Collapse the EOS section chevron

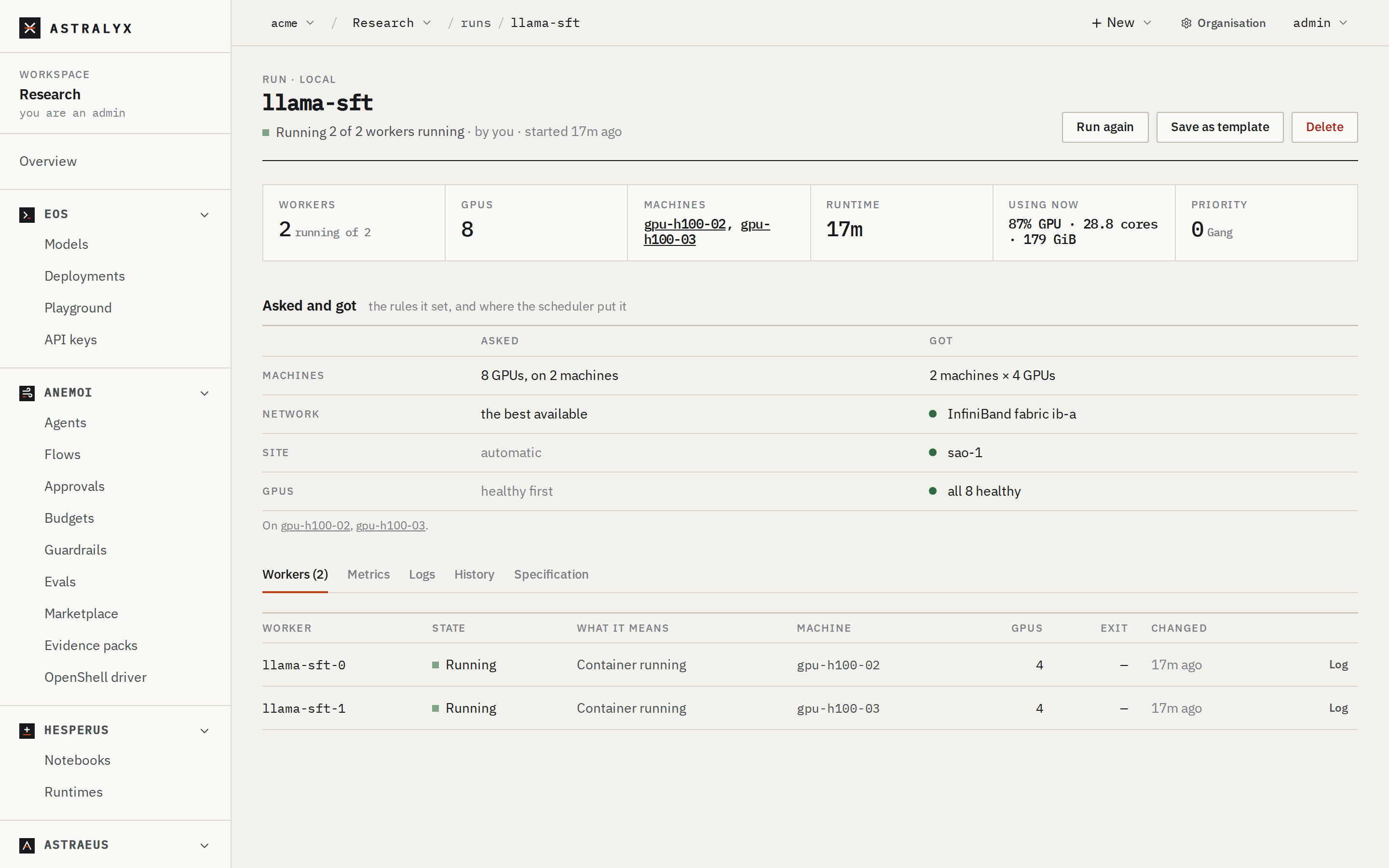204,215
